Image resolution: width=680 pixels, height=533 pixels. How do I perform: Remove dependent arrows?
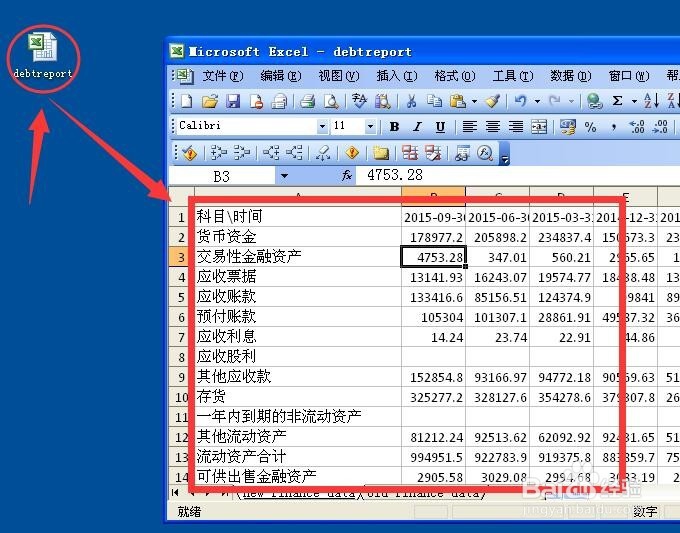(294, 153)
